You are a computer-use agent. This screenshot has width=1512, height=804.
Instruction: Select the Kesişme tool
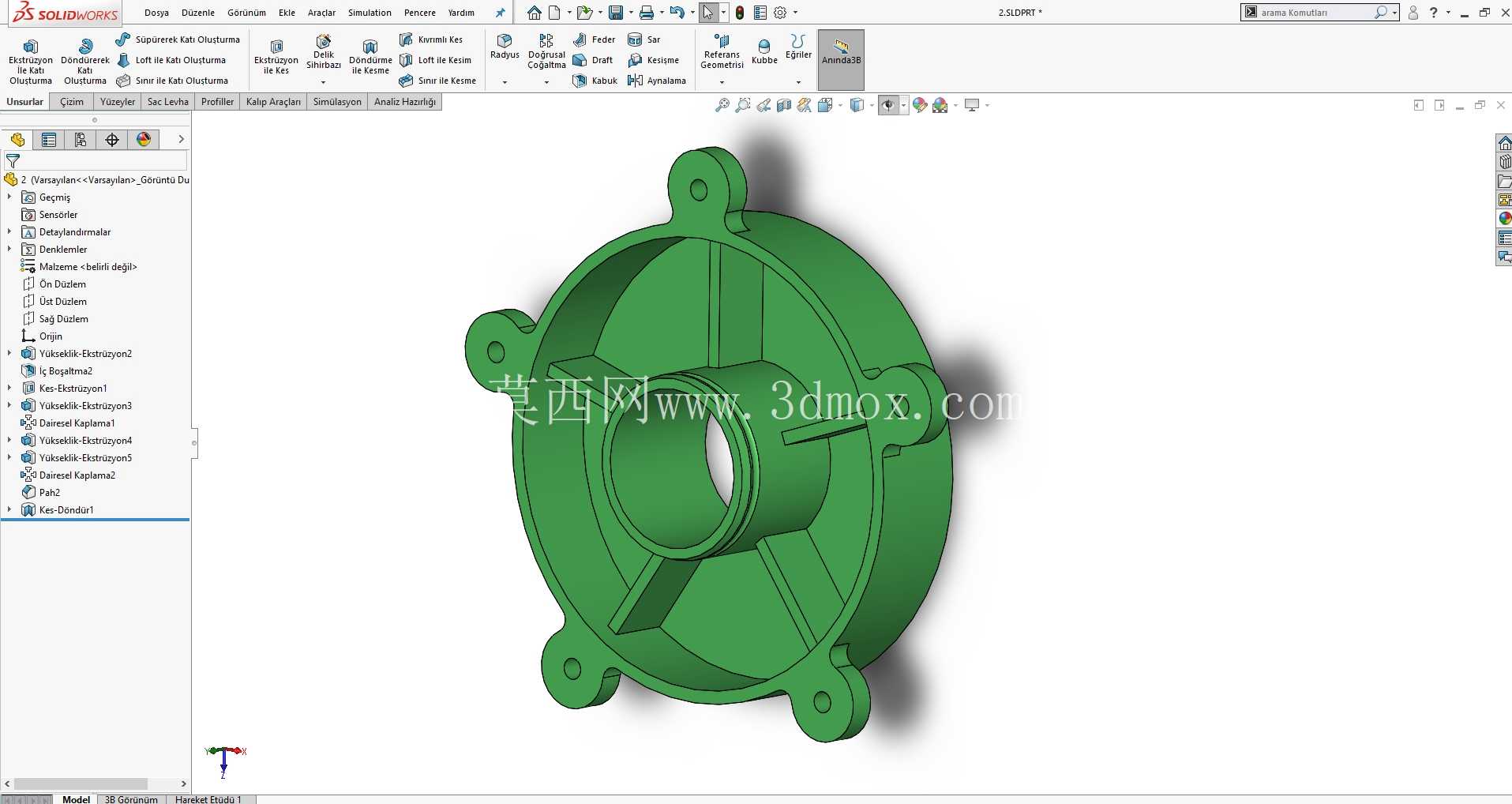(654, 60)
